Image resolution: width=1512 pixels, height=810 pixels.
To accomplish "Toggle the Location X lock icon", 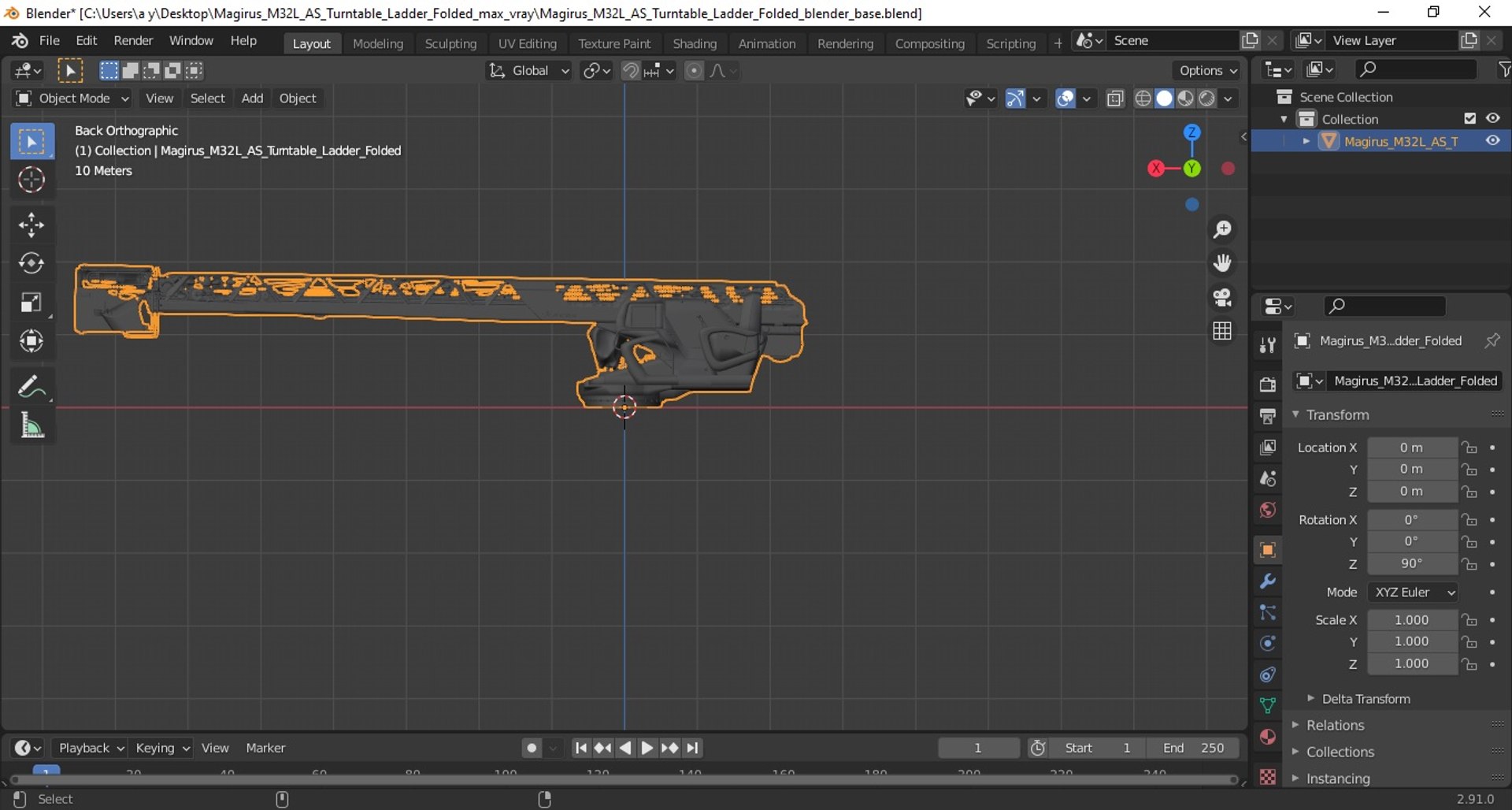I will tap(1469, 448).
